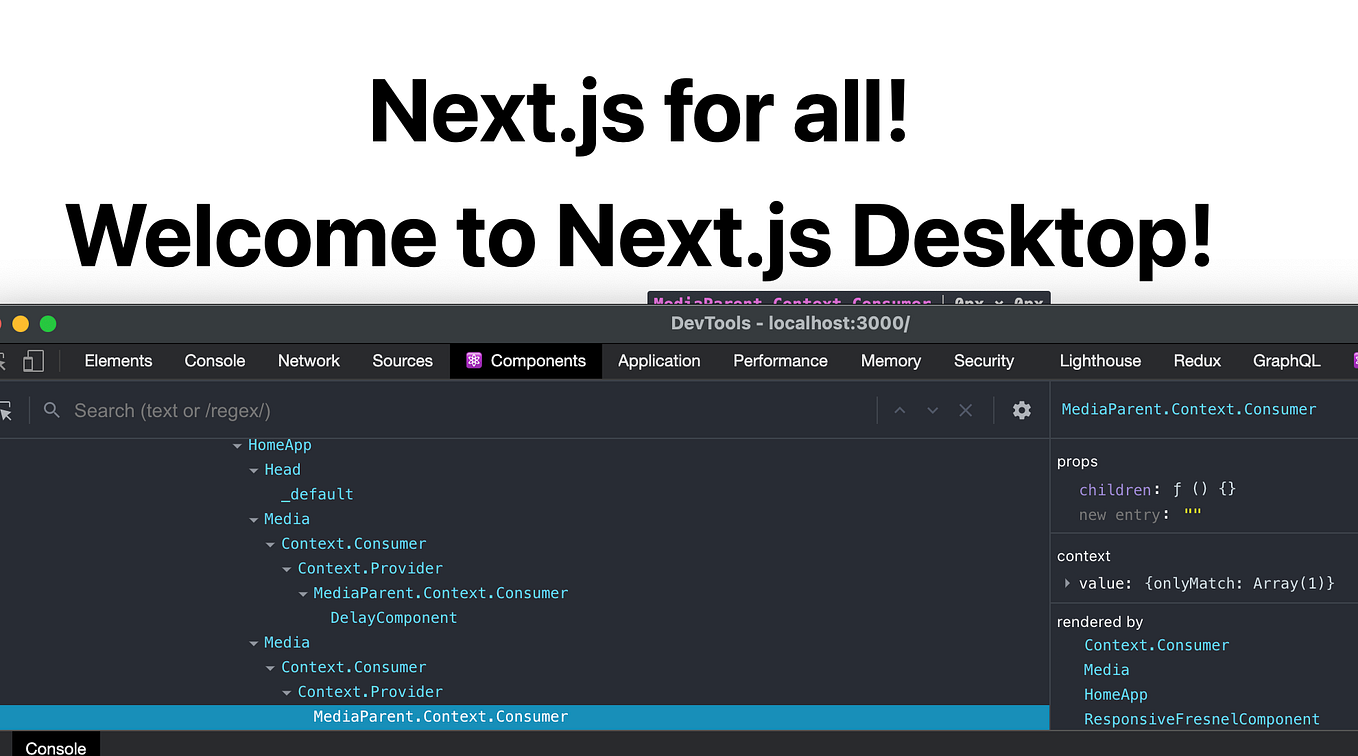Viewport: 1358px width, 756px height.
Task: Open the Console drawer tab at bottom
Action: point(56,747)
